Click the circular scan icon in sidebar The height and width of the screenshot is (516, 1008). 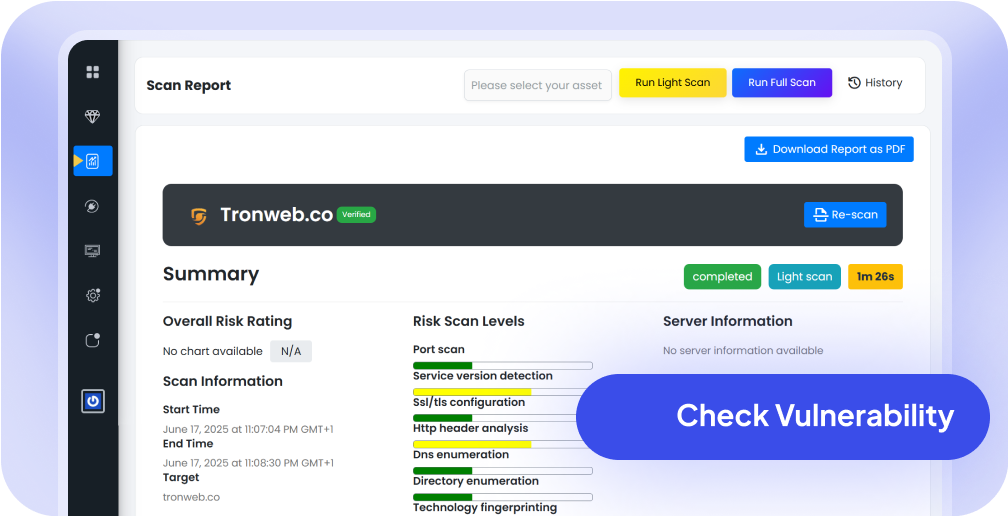(x=93, y=206)
